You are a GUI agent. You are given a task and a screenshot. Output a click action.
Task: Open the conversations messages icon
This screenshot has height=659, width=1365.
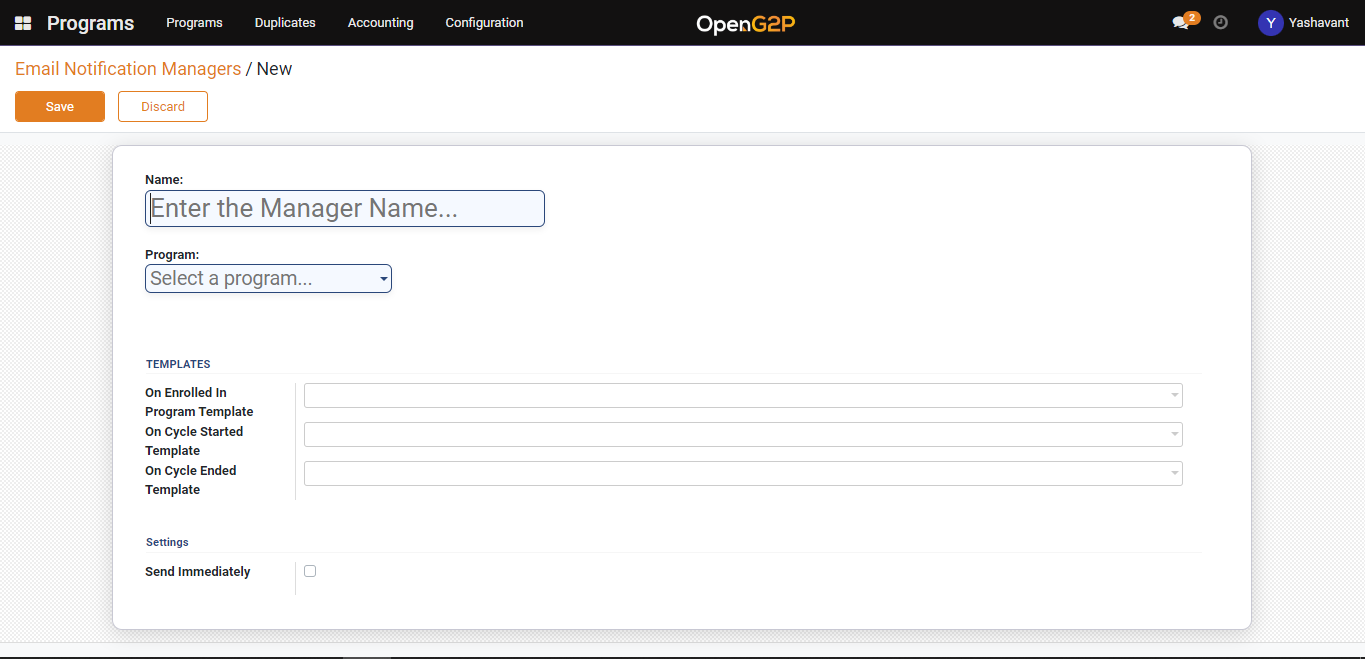pos(1181,23)
